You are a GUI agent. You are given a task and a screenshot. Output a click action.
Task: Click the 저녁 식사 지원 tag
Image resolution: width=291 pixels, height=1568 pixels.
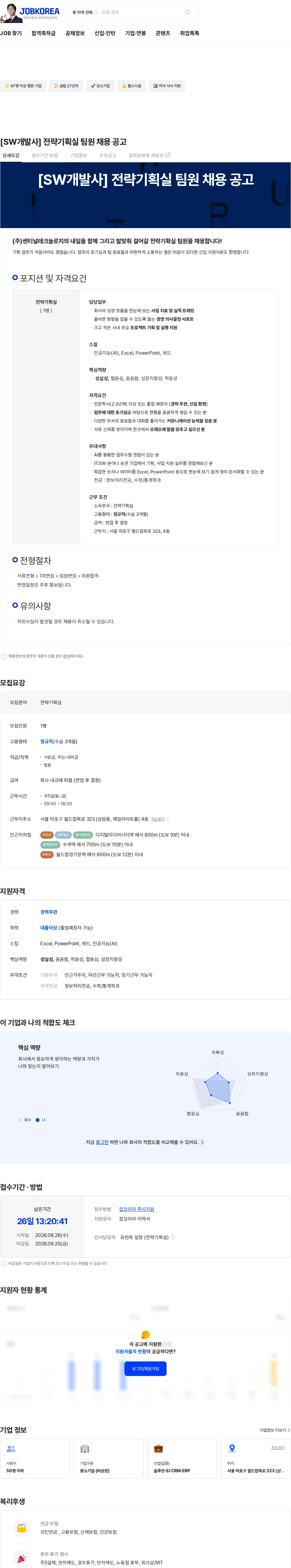[x=166, y=86]
